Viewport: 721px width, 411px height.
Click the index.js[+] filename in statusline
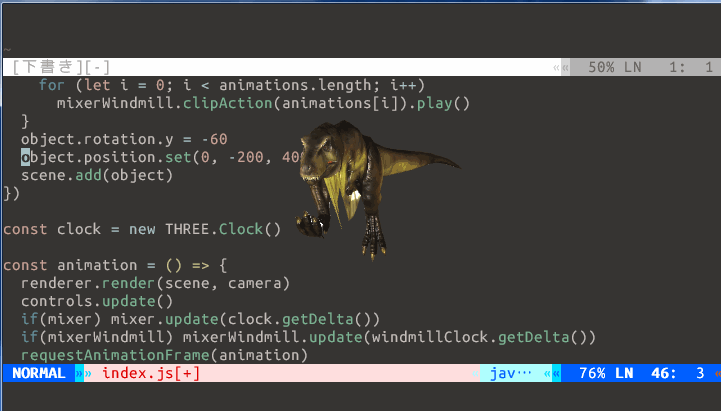[x=151, y=373]
